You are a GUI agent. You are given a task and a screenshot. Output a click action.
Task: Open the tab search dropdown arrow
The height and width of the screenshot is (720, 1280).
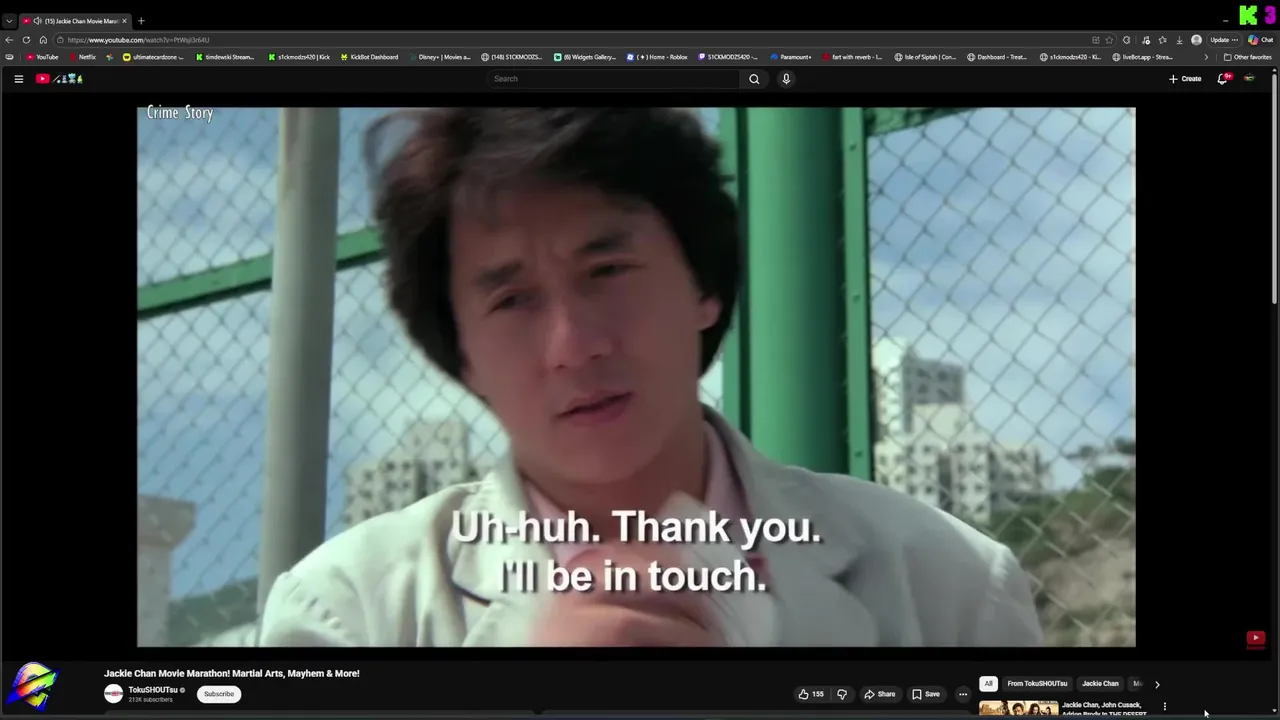coord(9,21)
